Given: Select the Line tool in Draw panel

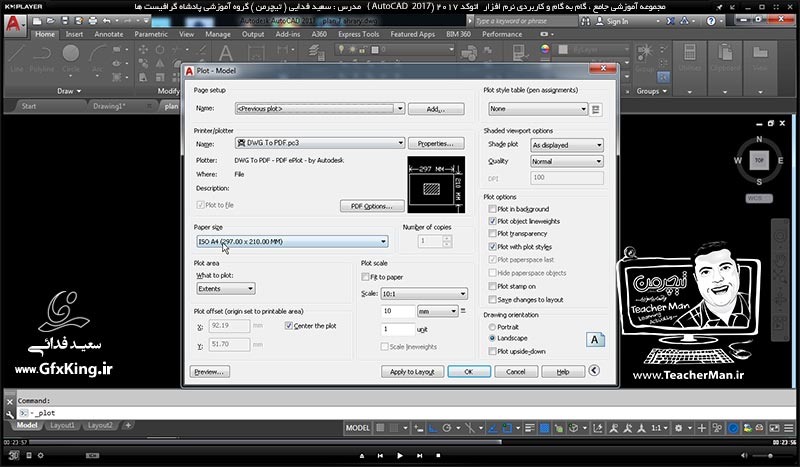Looking at the screenshot, I should pyautogui.click(x=16, y=58).
